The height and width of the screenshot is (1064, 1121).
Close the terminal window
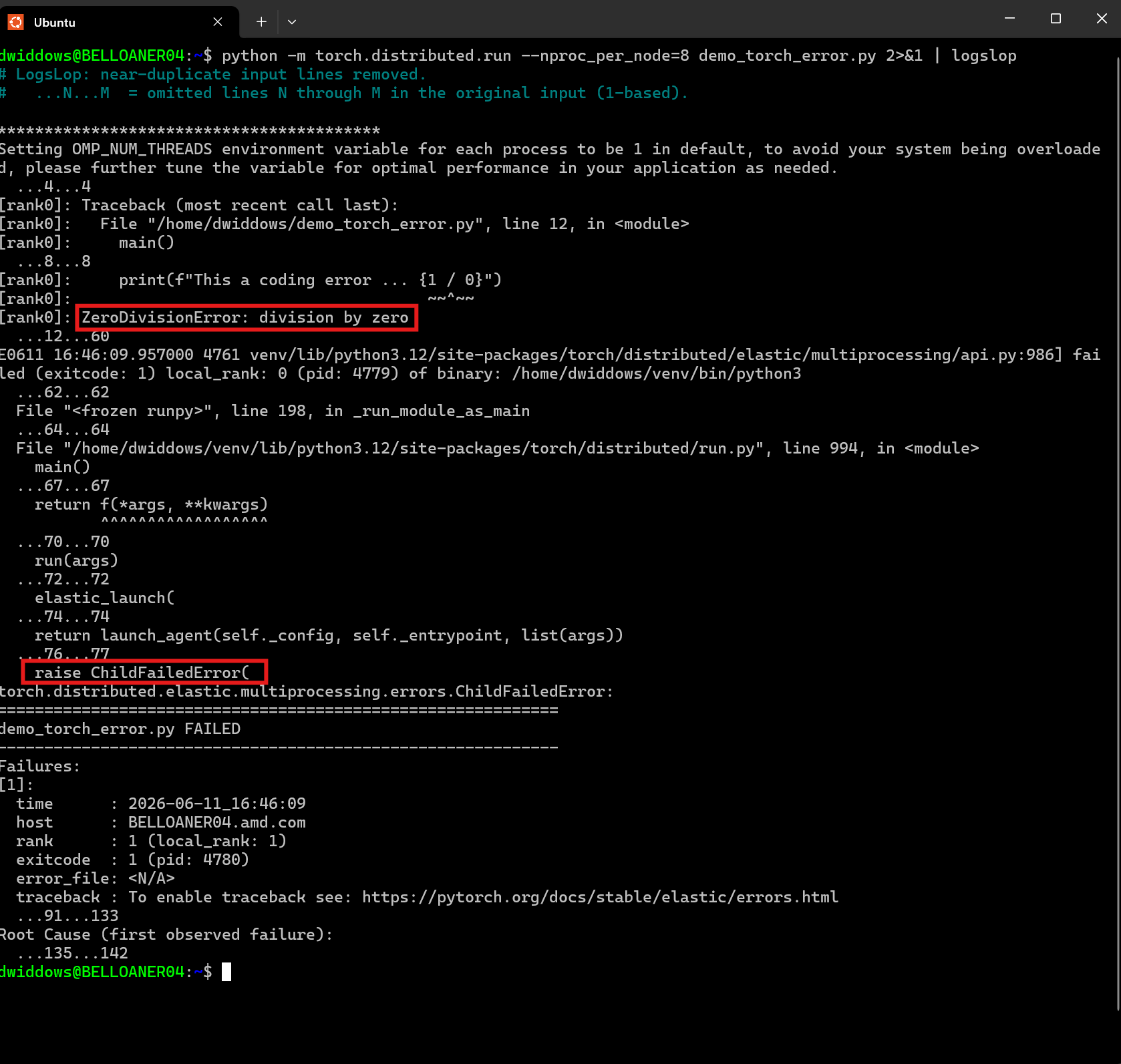click(x=1102, y=19)
